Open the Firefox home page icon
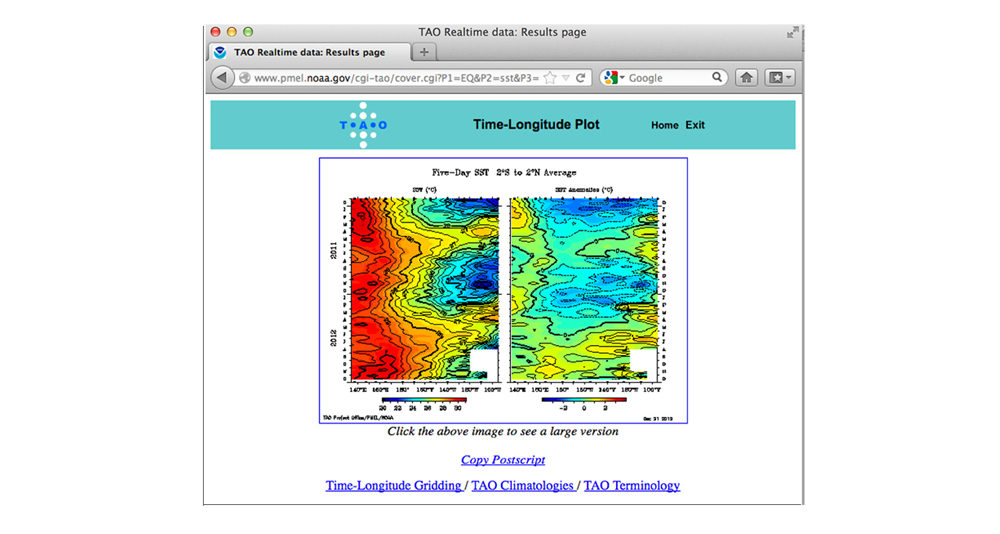The width and height of the screenshot is (1000, 534). click(746, 78)
